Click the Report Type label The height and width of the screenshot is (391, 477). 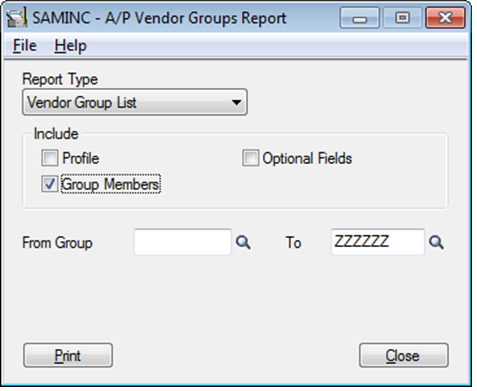click(x=60, y=80)
